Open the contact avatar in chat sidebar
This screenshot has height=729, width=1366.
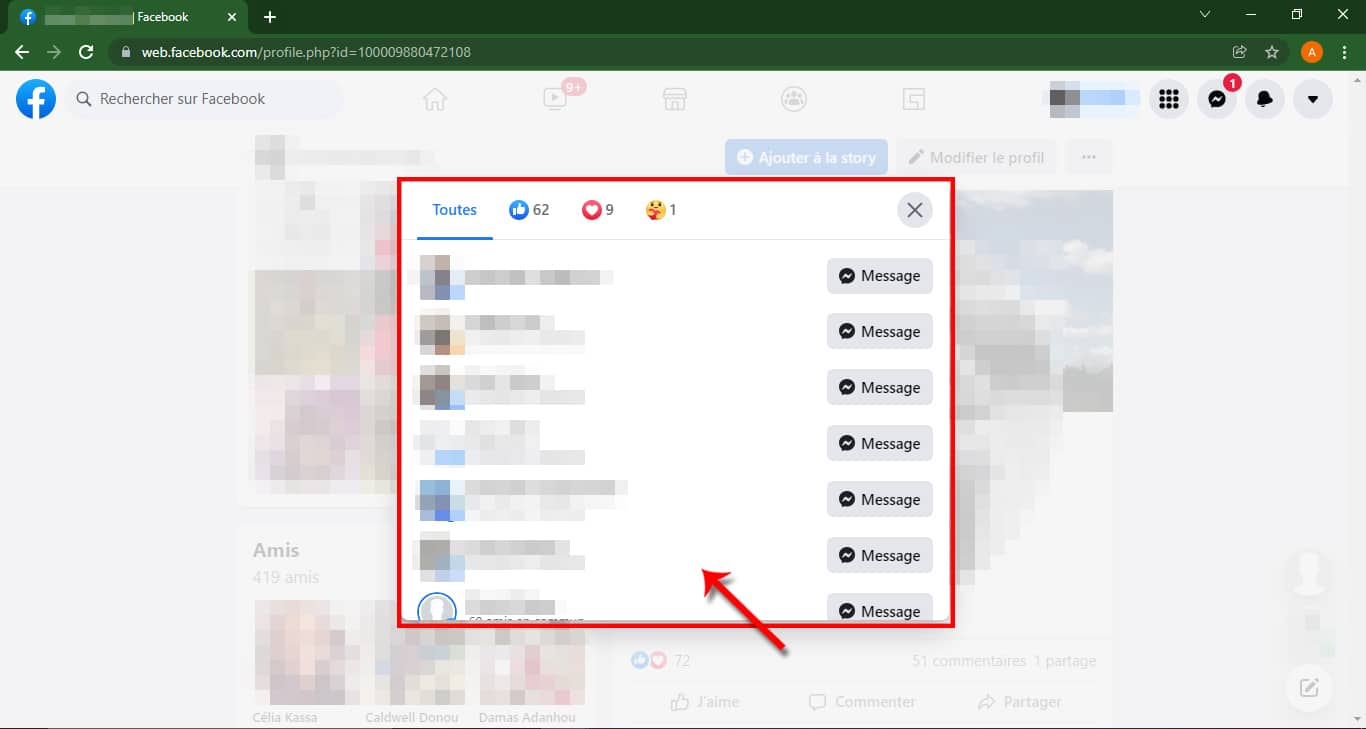(1309, 573)
